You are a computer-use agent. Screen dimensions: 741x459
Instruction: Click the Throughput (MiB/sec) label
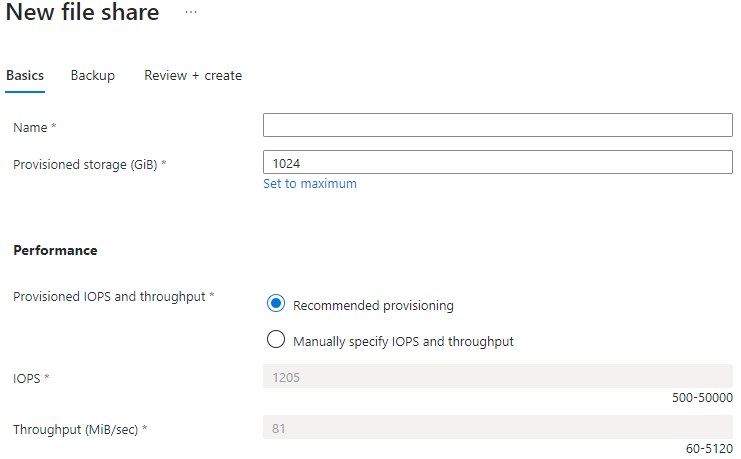tap(77, 429)
